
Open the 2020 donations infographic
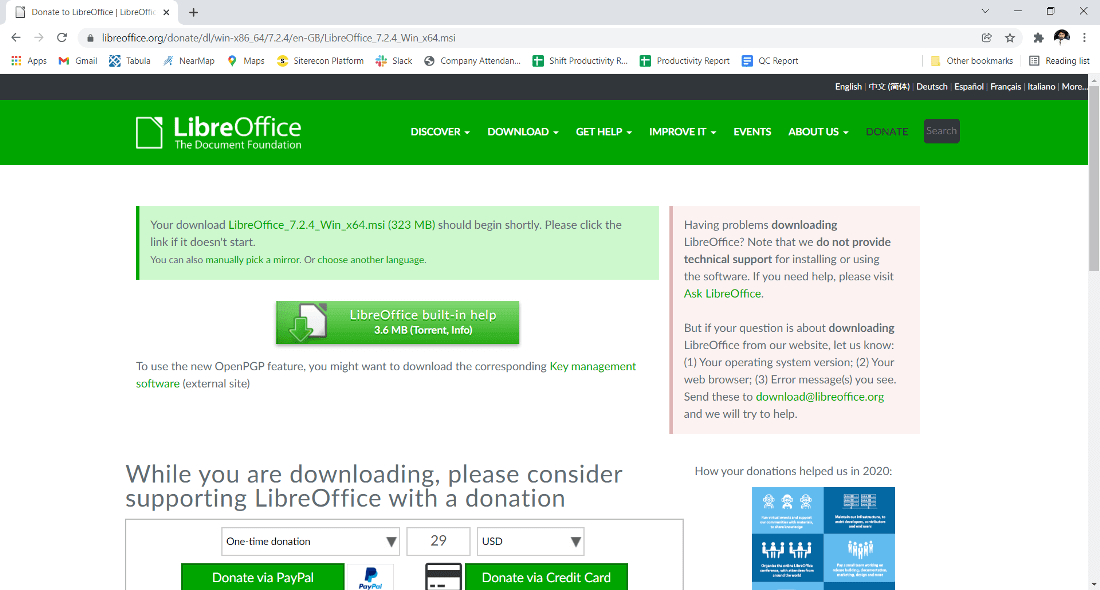pos(824,538)
